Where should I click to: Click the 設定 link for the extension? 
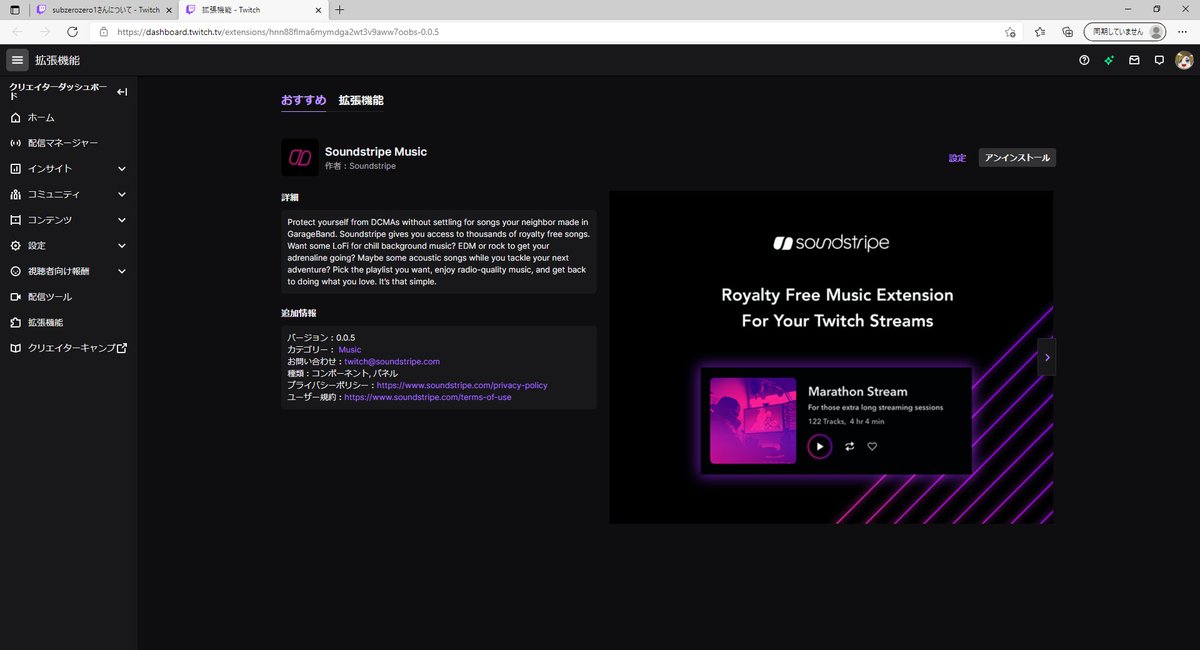(x=957, y=158)
